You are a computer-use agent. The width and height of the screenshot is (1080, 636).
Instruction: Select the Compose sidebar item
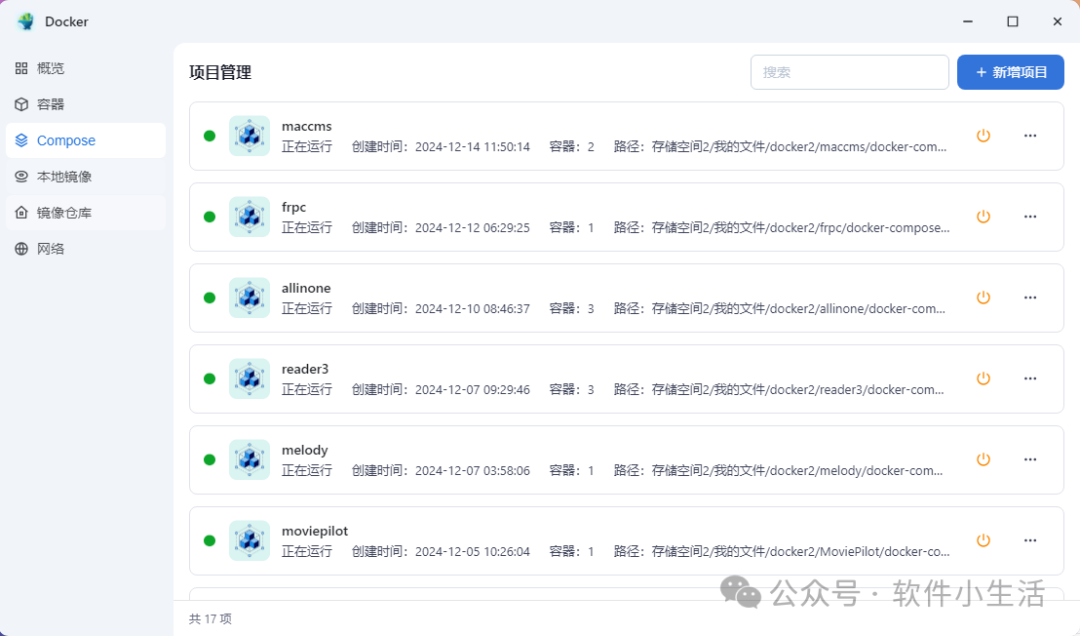tap(85, 141)
